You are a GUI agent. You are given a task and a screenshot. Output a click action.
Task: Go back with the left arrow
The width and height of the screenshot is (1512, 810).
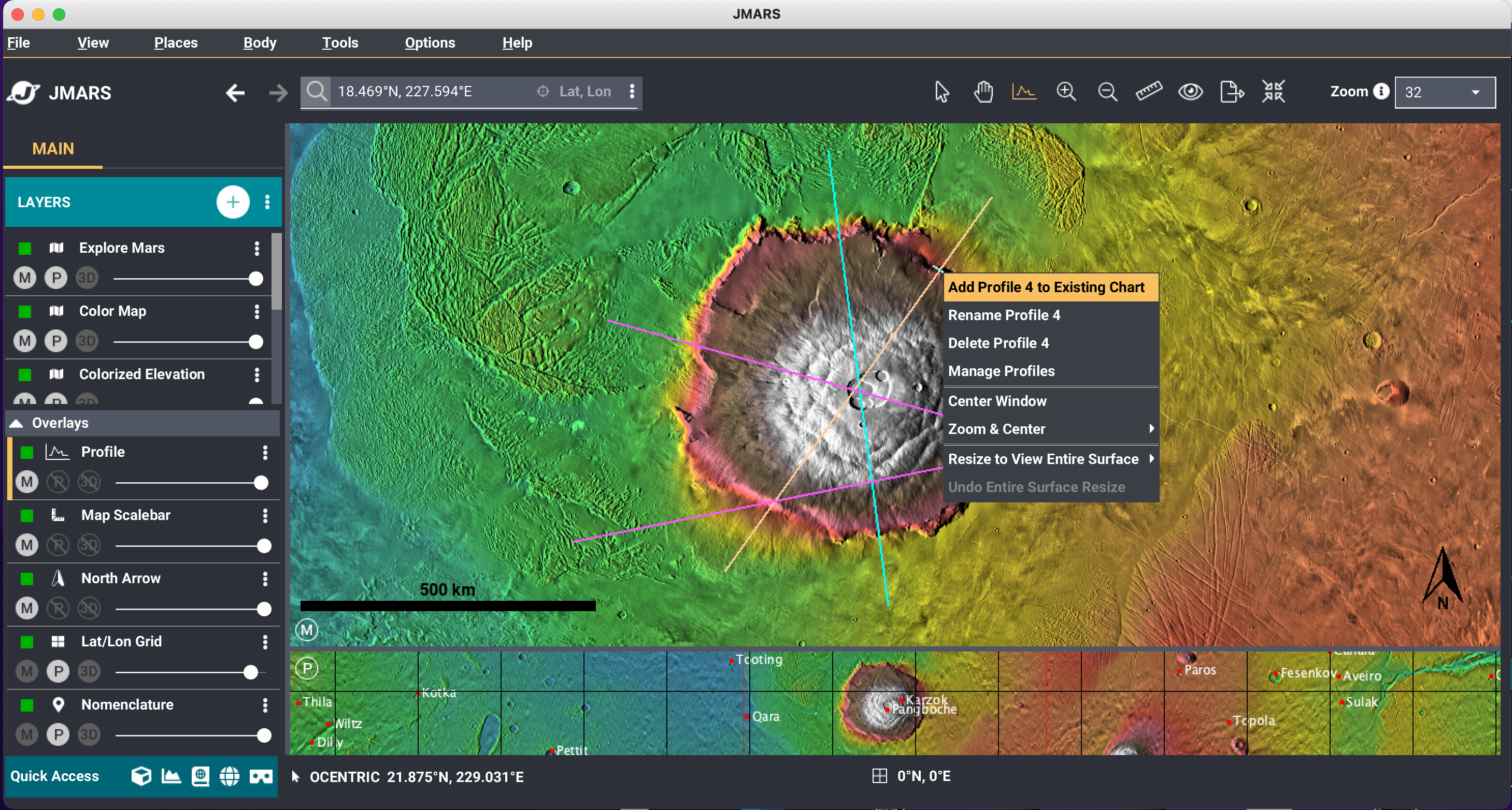[235, 93]
